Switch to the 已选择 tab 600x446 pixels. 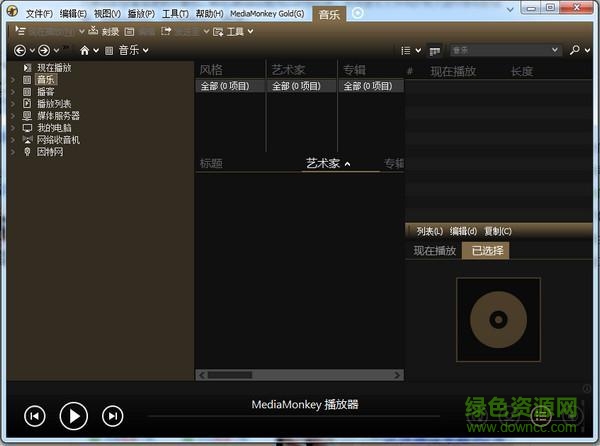[487, 250]
